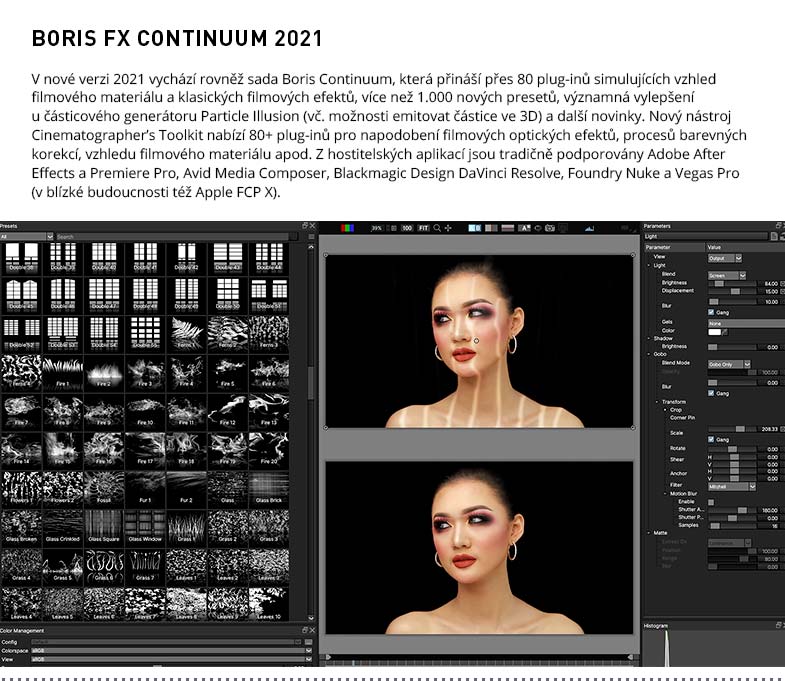Viewport: 785px width, 681px height.
Task: Click the light position point on the face
Action: coord(476,340)
